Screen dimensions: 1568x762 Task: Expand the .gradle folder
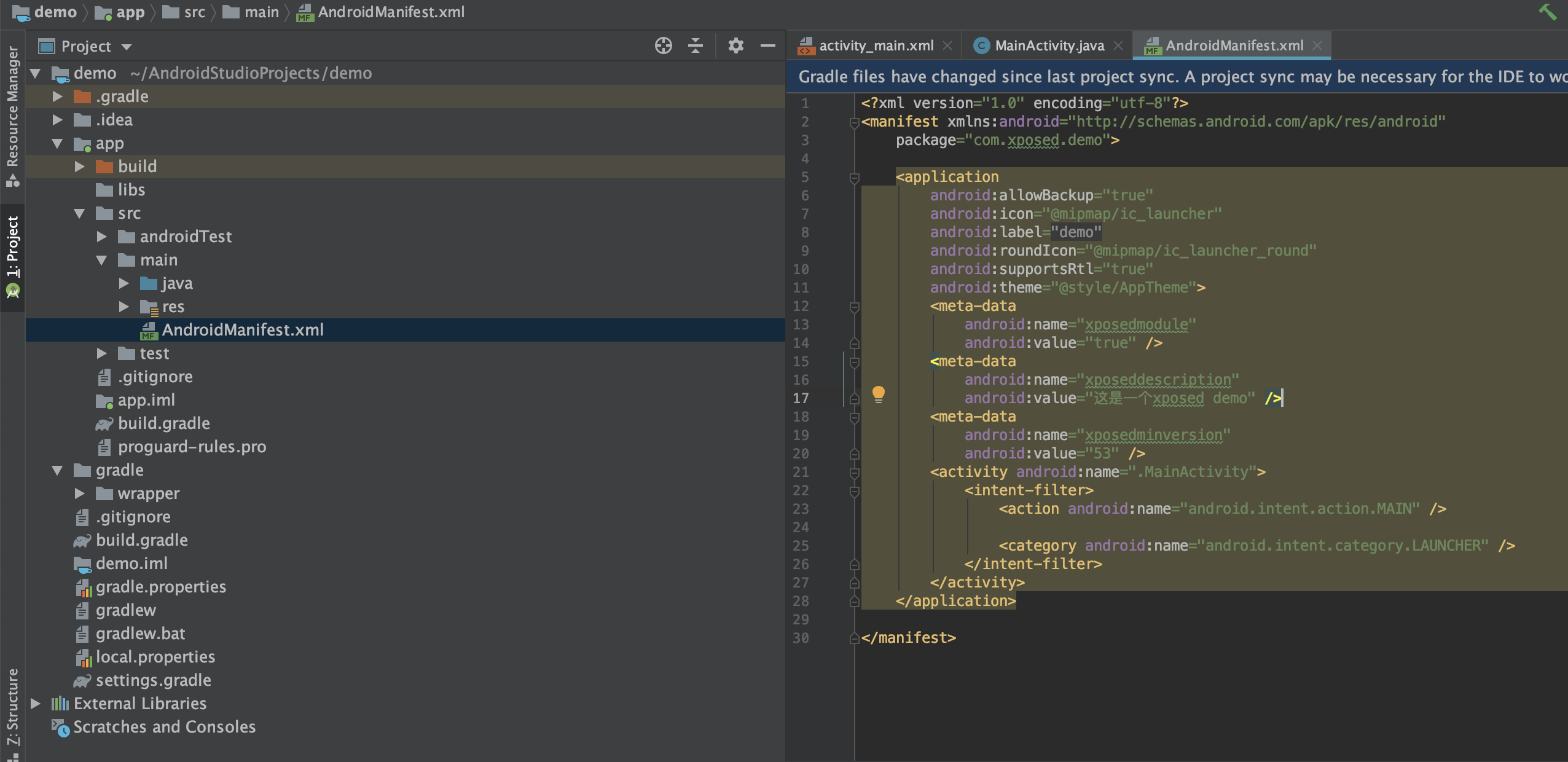pyautogui.click(x=57, y=96)
